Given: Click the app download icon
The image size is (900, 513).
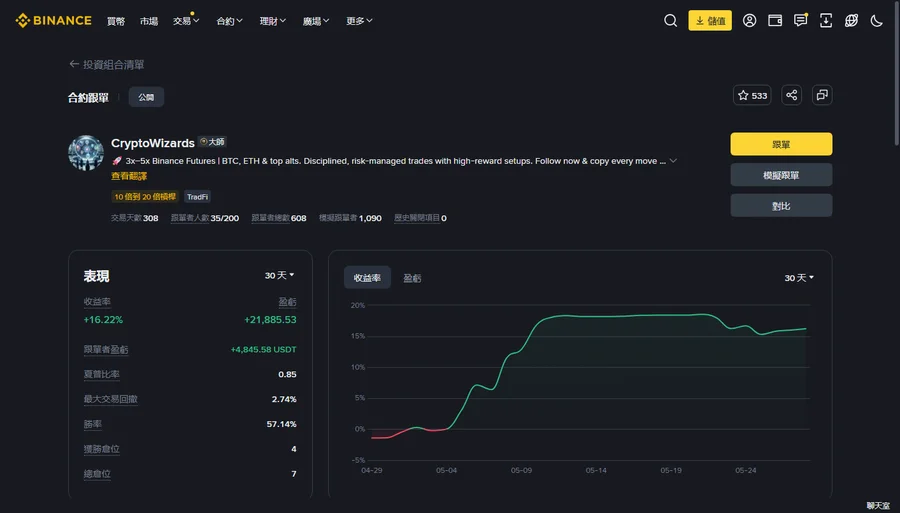Looking at the screenshot, I should coord(825,21).
